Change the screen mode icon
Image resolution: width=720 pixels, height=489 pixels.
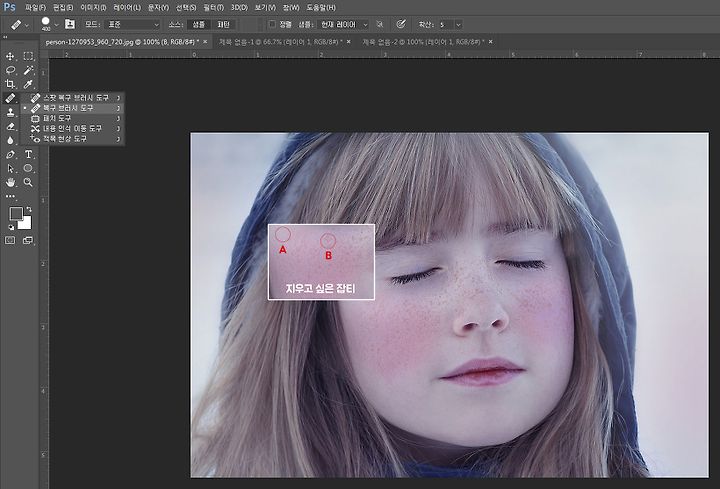click(28, 240)
